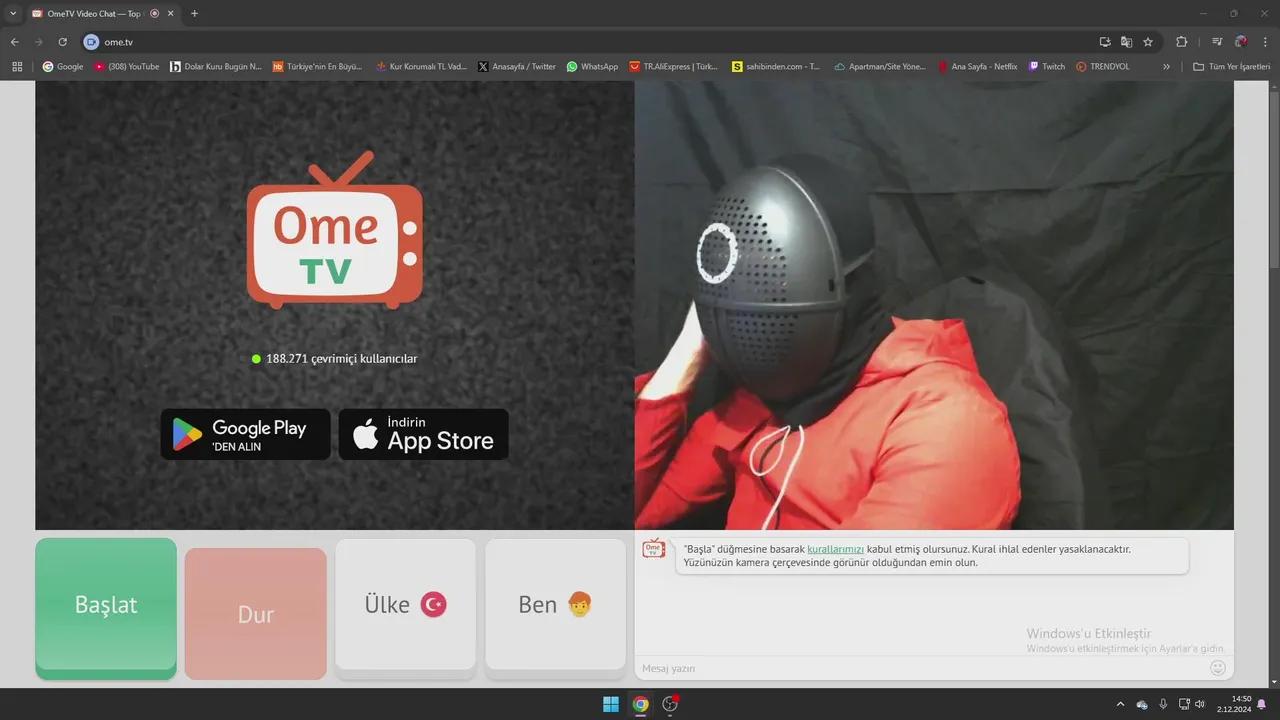
Task: Open the Dolar Kuru Bugün bookmark
Action: coord(215,67)
